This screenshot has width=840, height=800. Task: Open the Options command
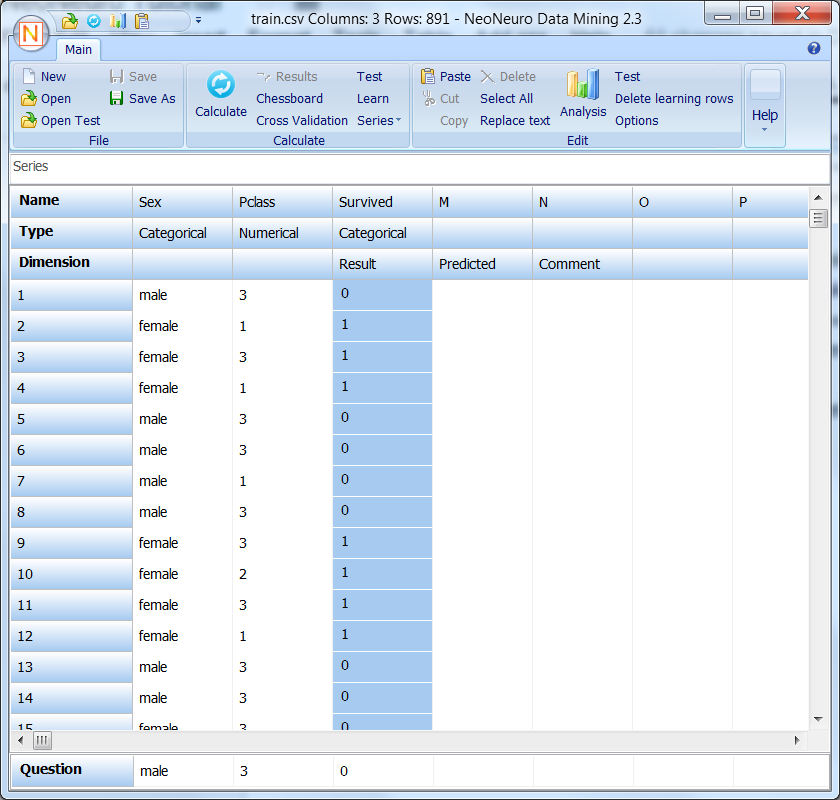[636, 121]
